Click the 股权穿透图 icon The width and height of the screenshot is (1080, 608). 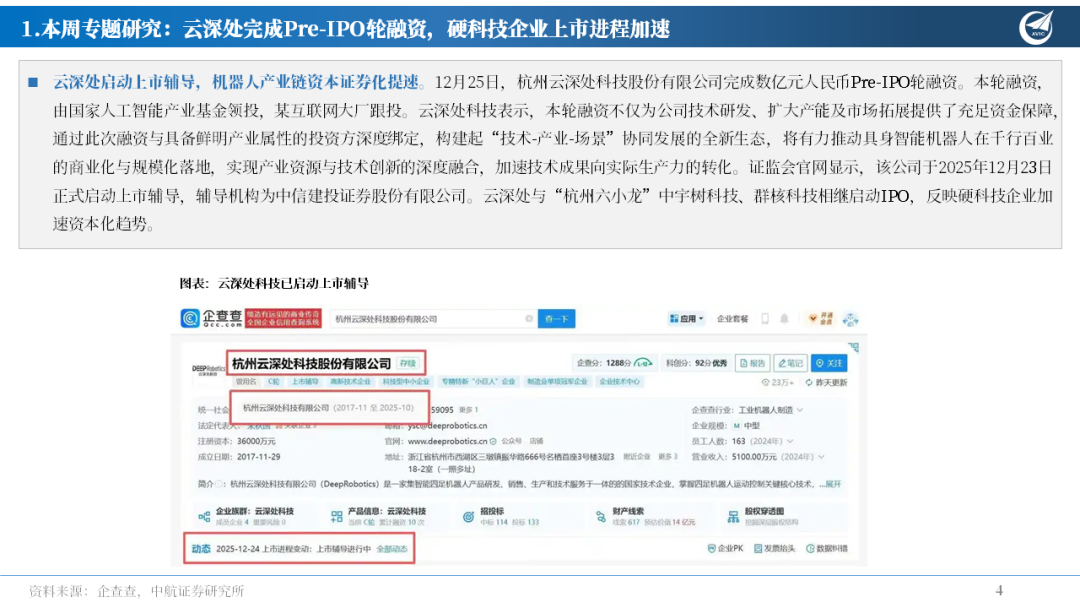click(x=733, y=516)
